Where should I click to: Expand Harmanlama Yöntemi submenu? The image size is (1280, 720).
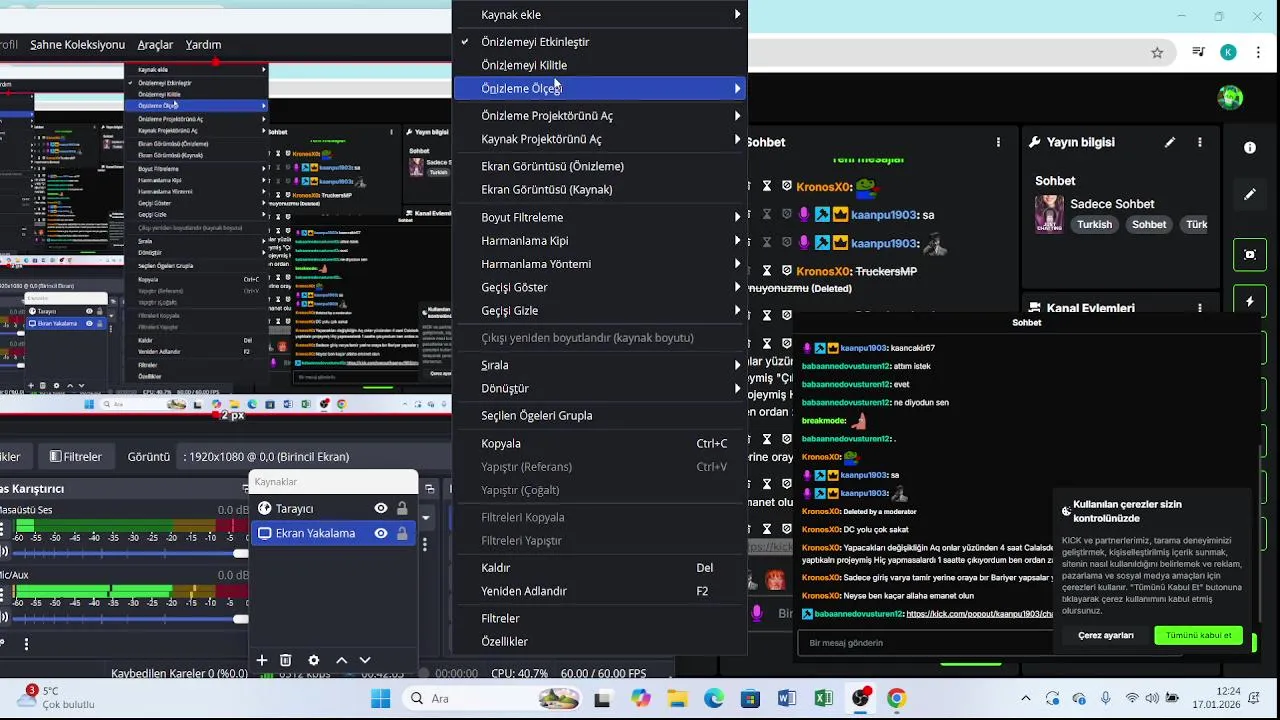tap(601, 264)
